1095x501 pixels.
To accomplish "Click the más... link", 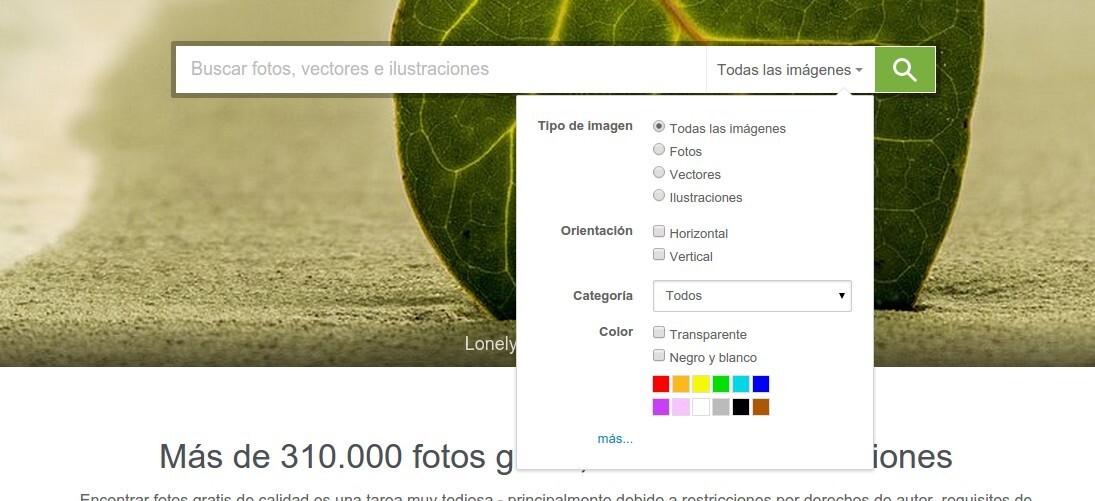I will pos(615,438).
